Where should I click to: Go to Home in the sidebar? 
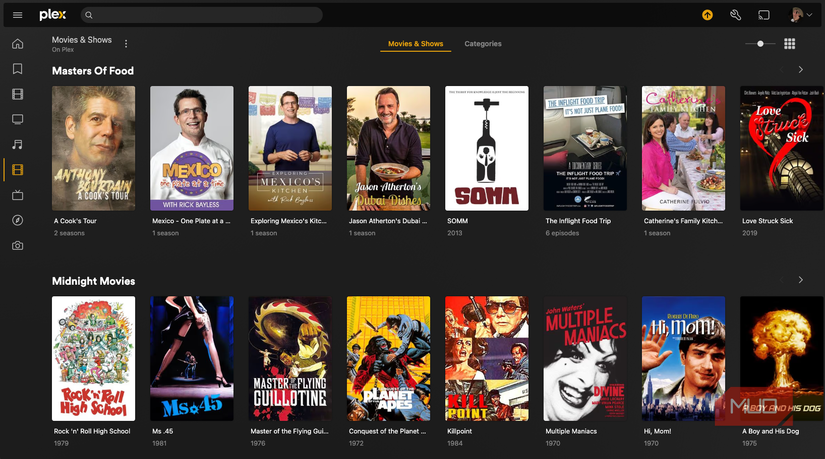pos(17,44)
